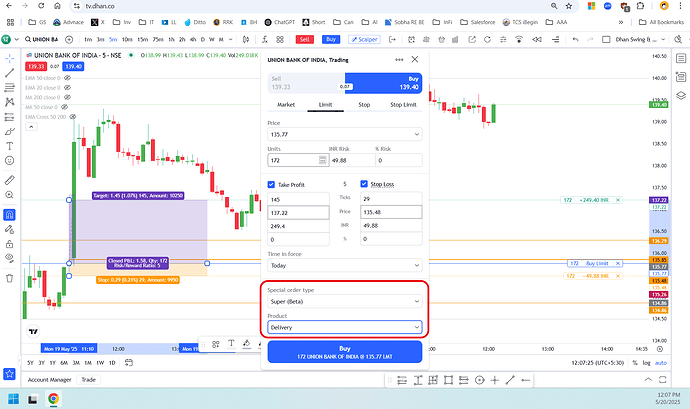The width and height of the screenshot is (690, 409).
Task: Open the Time in force dropdown
Action: pos(345,265)
